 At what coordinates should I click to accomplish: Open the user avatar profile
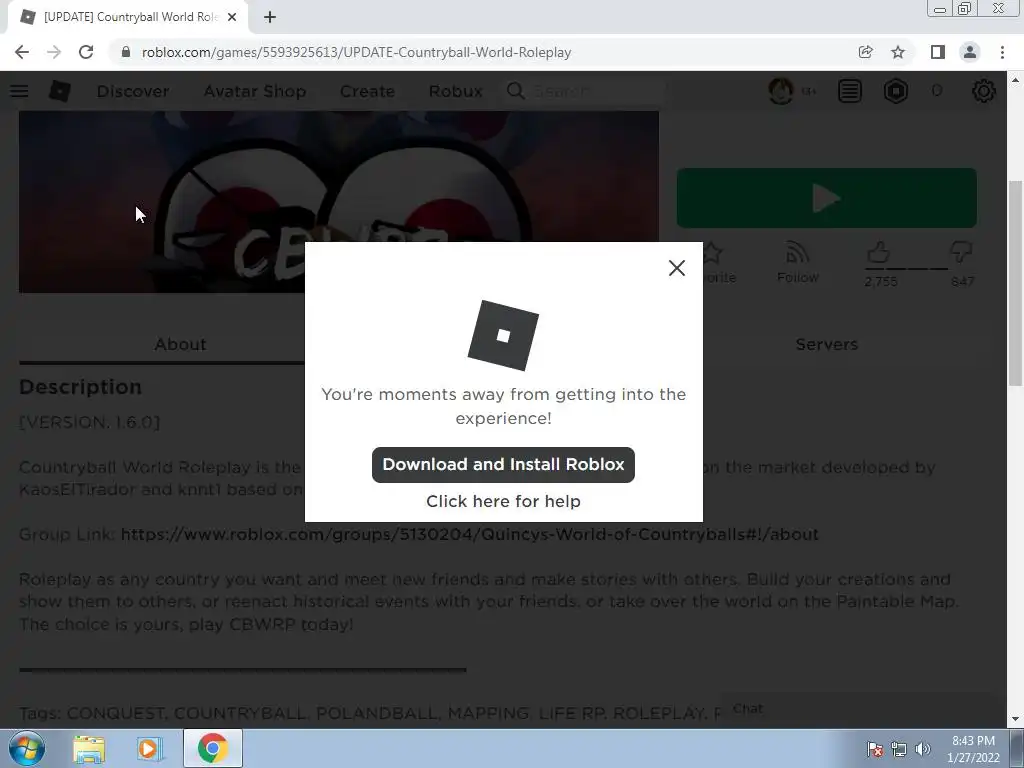[781, 91]
